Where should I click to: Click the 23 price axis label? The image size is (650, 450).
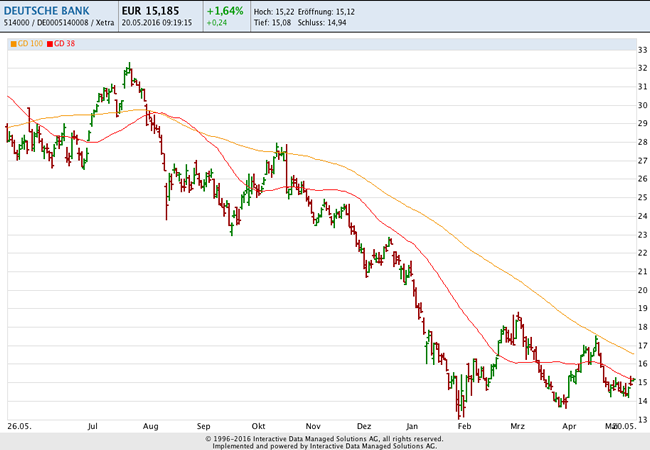(643, 235)
